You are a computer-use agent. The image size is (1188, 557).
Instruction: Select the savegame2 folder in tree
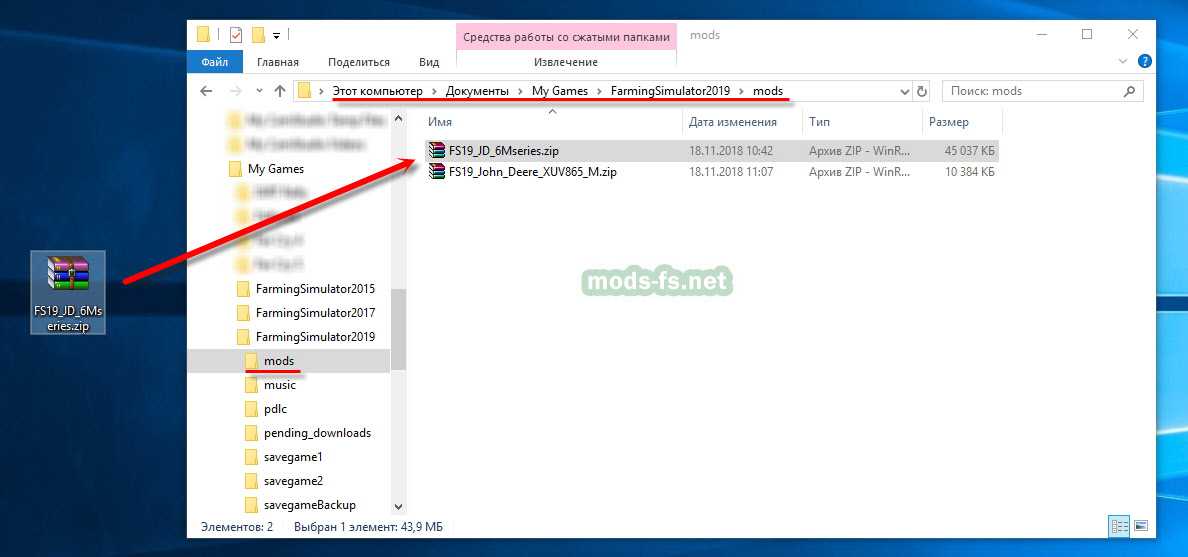[x=293, y=481]
